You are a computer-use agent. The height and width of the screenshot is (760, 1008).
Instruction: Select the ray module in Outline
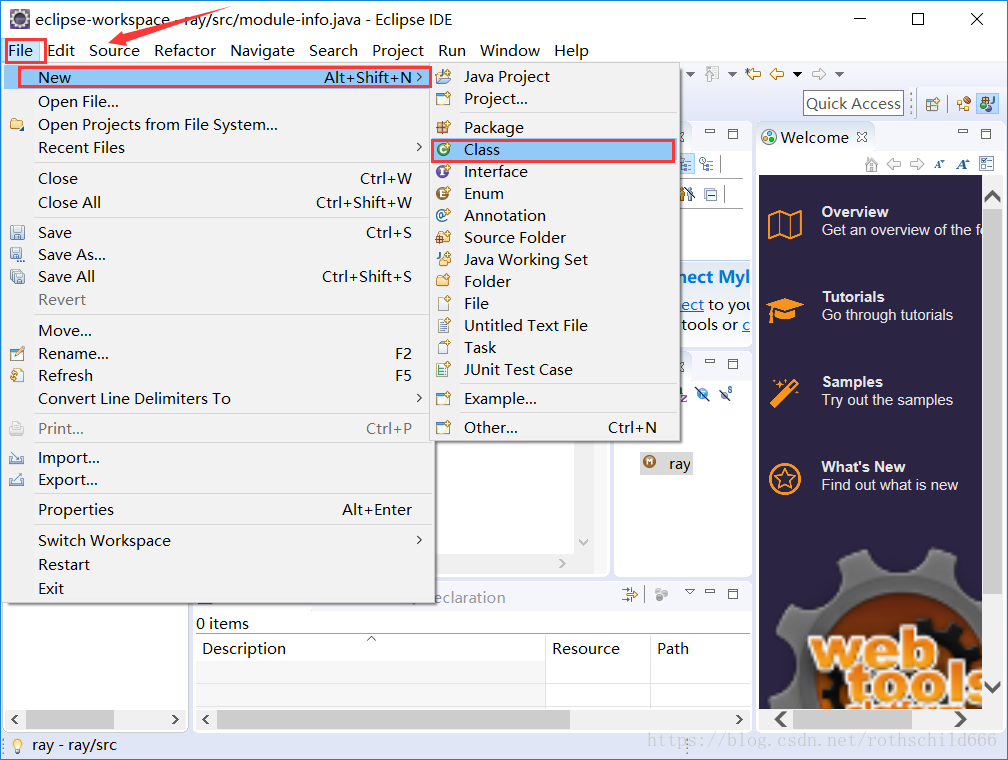pyautogui.click(x=667, y=464)
